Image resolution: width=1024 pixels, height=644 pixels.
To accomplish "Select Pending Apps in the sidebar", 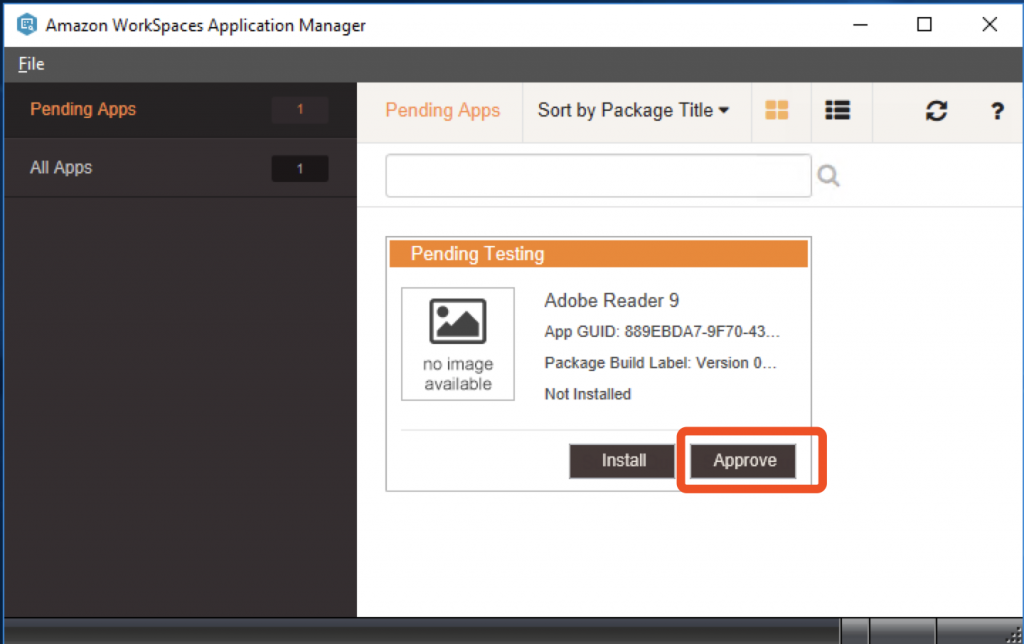I will (x=180, y=110).
